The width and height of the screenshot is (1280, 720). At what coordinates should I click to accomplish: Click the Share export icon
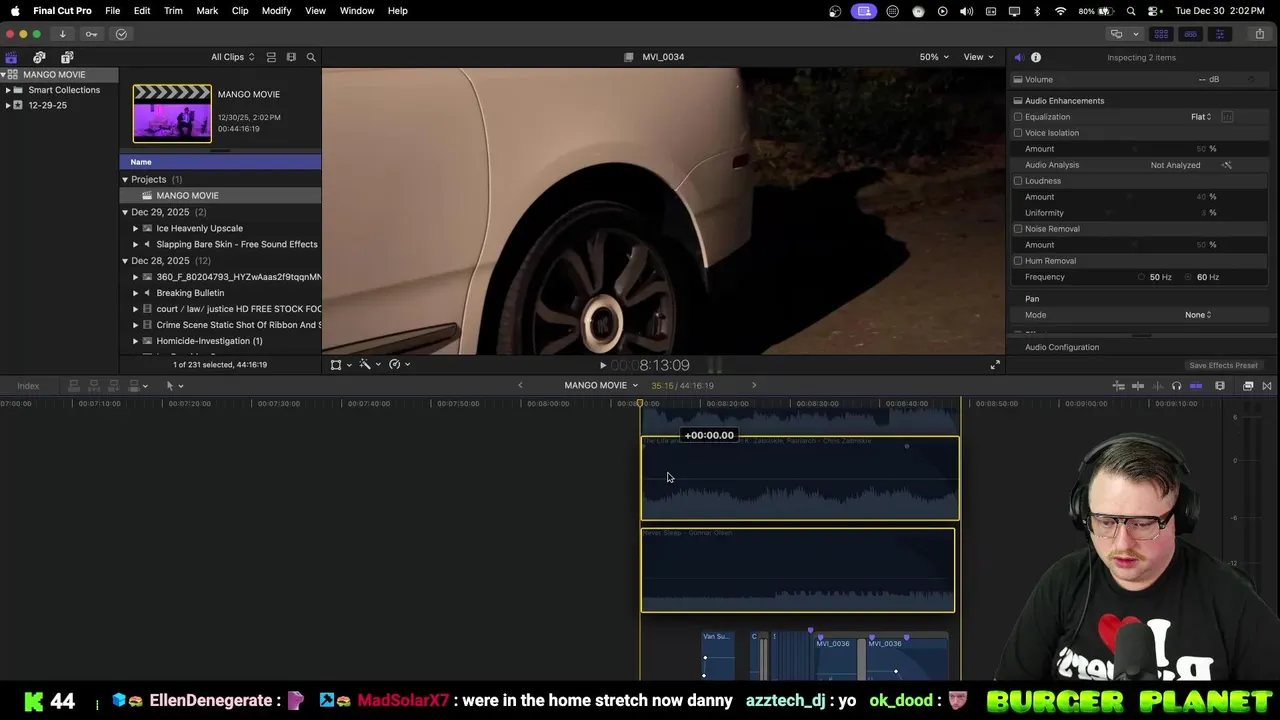pyautogui.click(x=1259, y=34)
